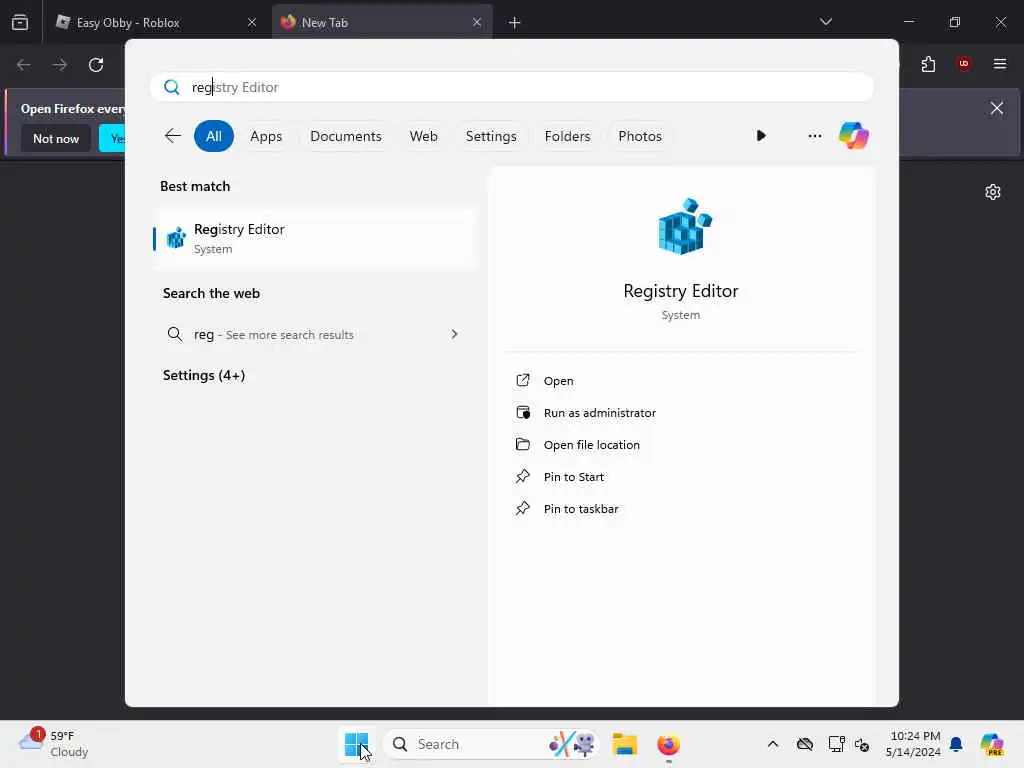1024x768 pixels.
Task: Close the New Tab tab in Firefox
Action: point(477,22)
